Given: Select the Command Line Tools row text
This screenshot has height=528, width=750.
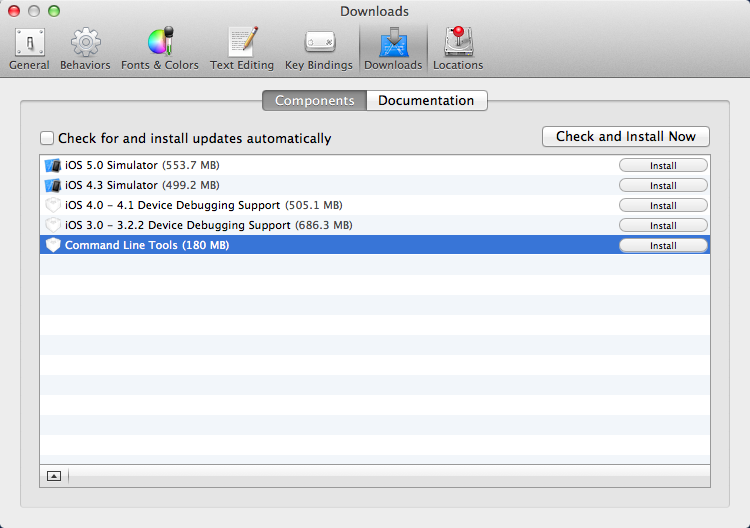Looking at the screenshot, I should point(147,245).
